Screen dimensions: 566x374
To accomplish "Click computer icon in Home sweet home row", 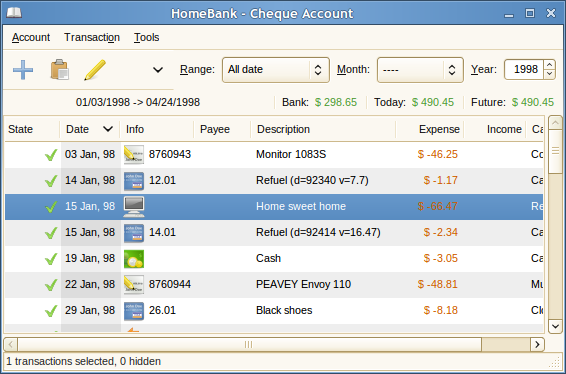I will click(134, 207).
